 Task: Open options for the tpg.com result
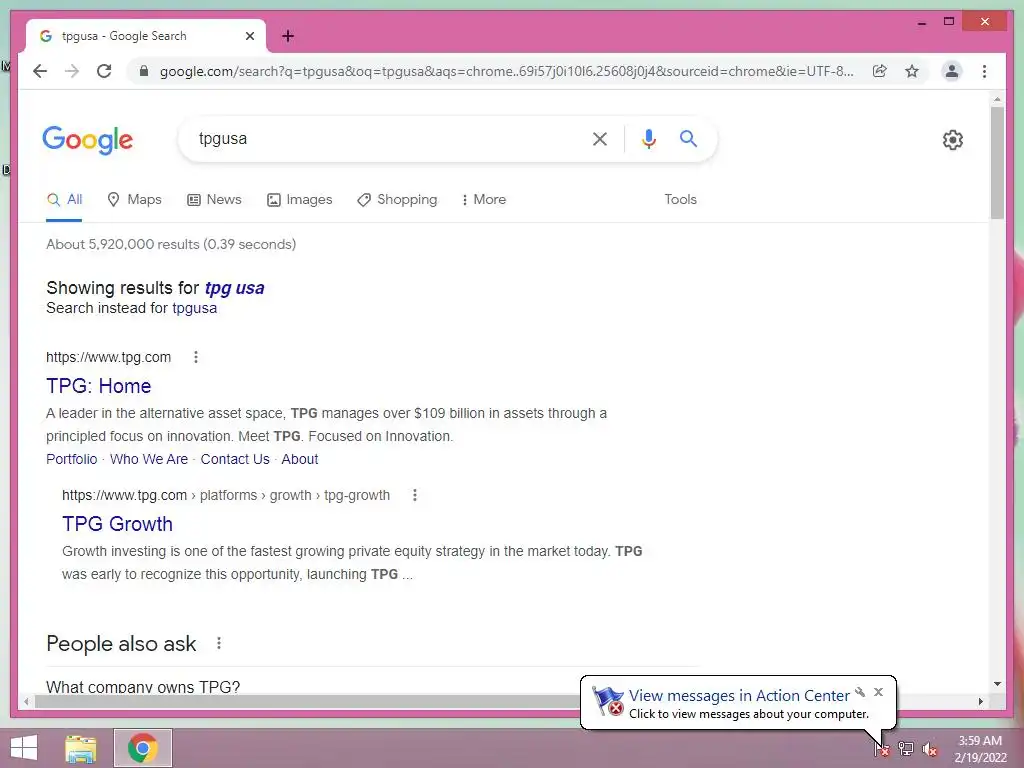pos(195,357)
